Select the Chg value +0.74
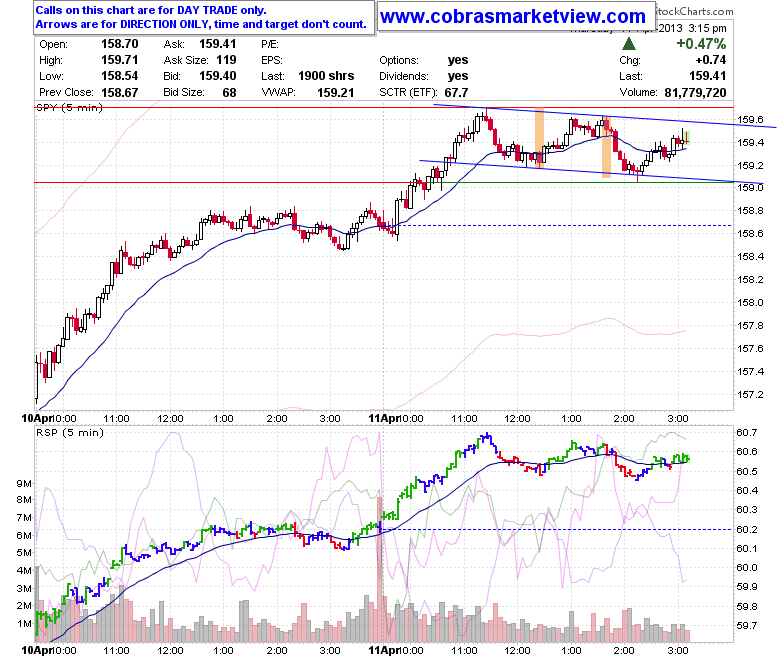Screen dimensions: 780x659 (711, 60)
